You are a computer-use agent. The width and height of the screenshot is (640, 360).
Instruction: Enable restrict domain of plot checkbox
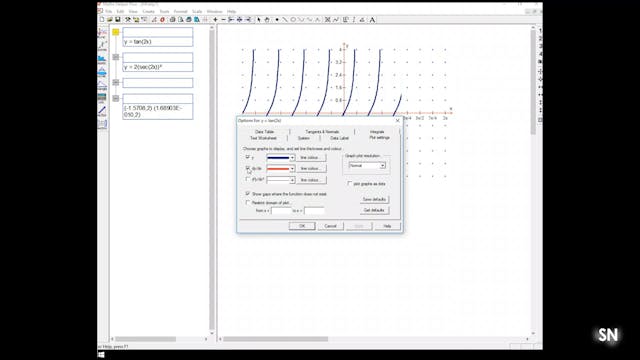point(248,202)
